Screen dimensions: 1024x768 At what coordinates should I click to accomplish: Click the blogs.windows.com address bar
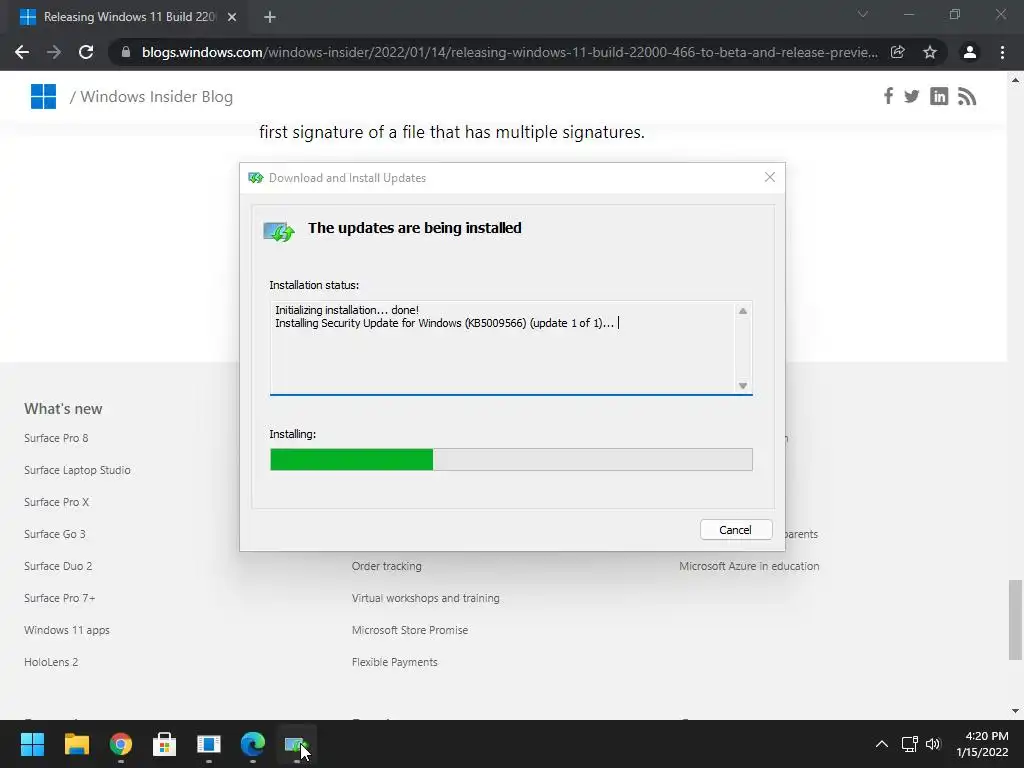click(x=509, y=52)
